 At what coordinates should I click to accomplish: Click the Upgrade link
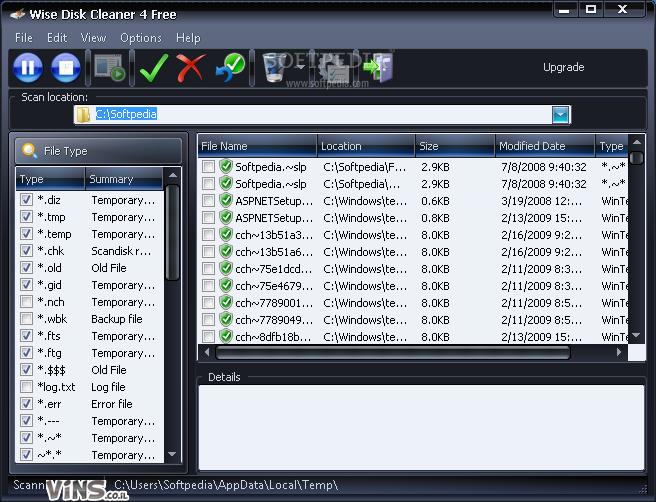coord(564,67)
